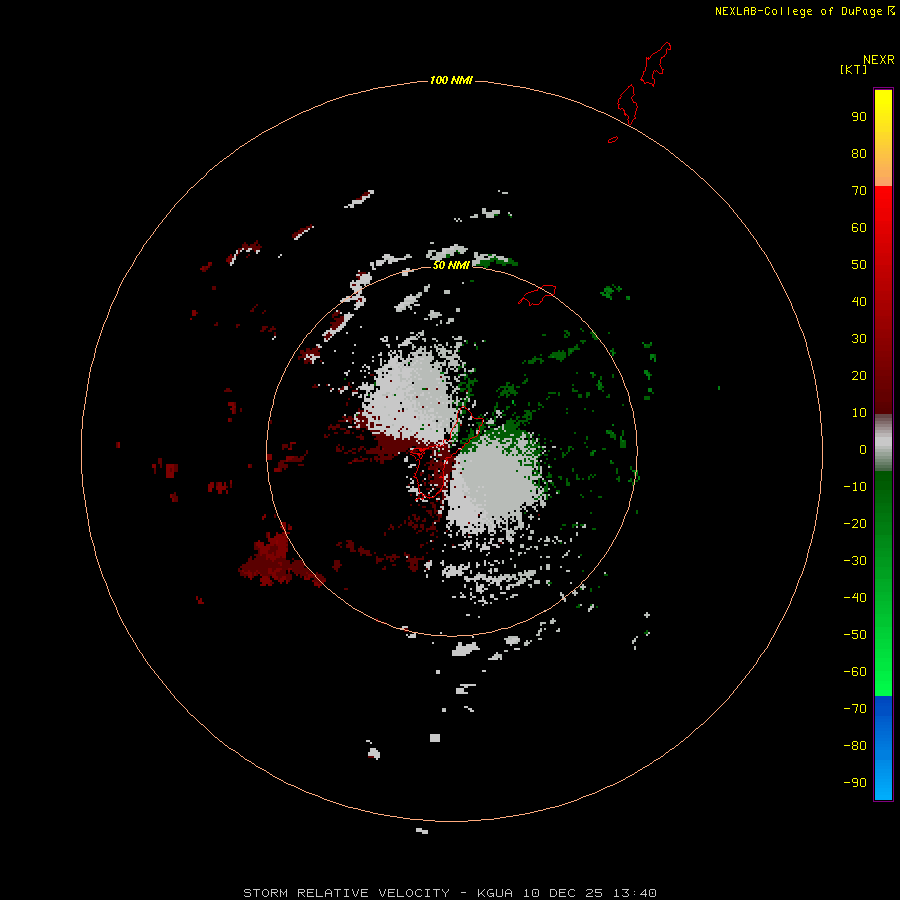Click the 80 value on the velocity scale
Image resolution: width=900 pixels, height=900 pixels.
(859, 153)
